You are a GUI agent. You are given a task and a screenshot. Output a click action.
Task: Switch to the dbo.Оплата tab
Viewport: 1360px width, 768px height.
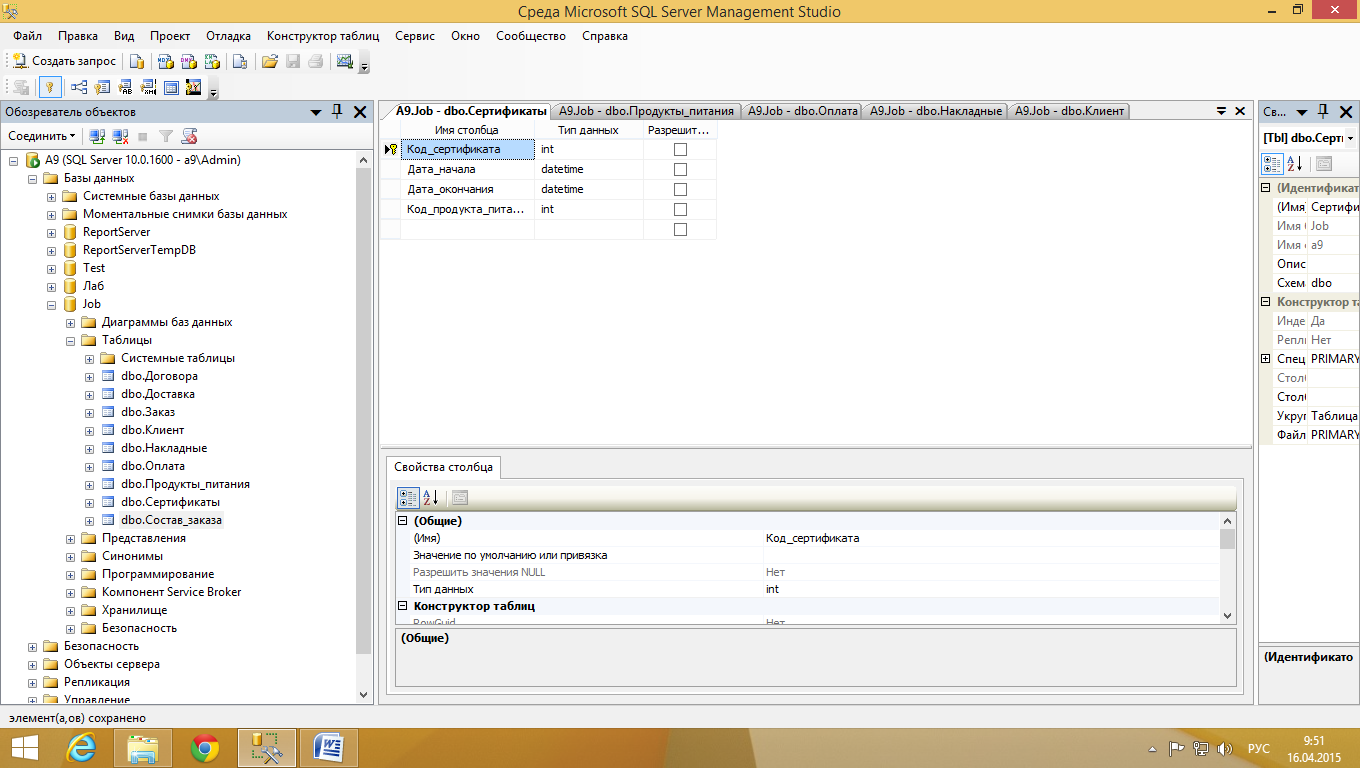(802, 111)
